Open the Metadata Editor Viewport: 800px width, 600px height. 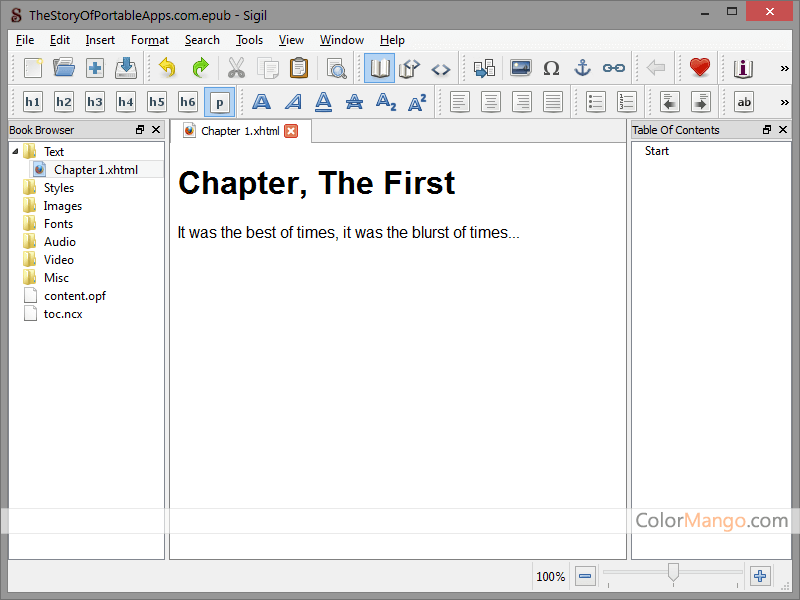pos(742,68)
